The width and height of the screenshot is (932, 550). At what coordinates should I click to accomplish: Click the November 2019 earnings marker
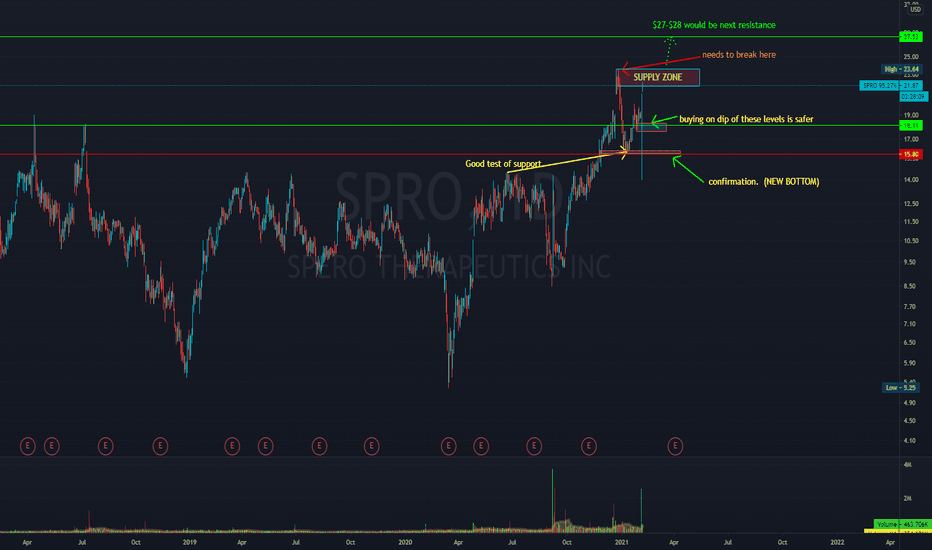click(371, 445)
